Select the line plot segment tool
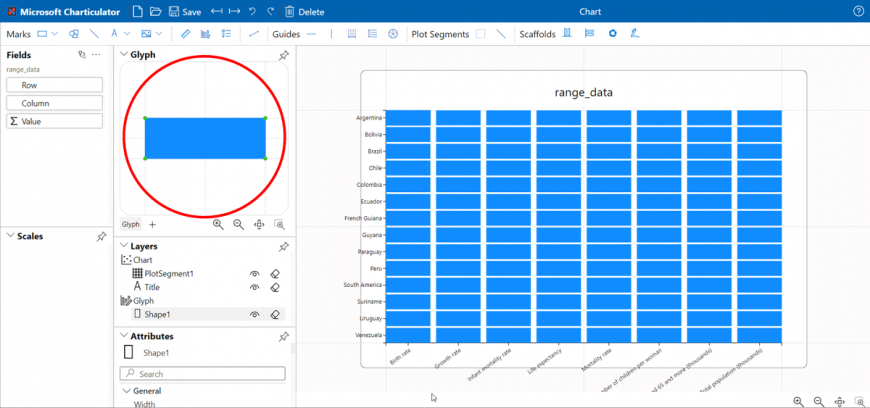This screenshot has height=408, width=870. (x=501, y=34)
